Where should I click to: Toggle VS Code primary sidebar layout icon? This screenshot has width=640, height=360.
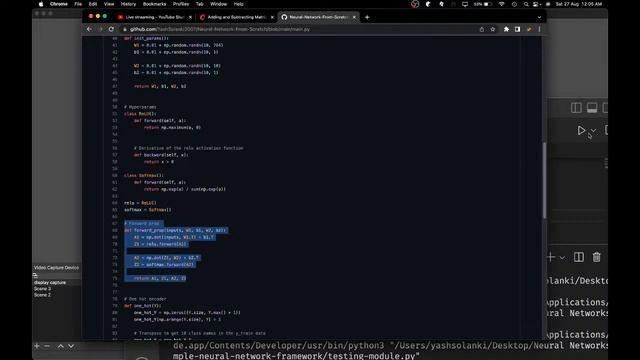(x=576, y=108)
